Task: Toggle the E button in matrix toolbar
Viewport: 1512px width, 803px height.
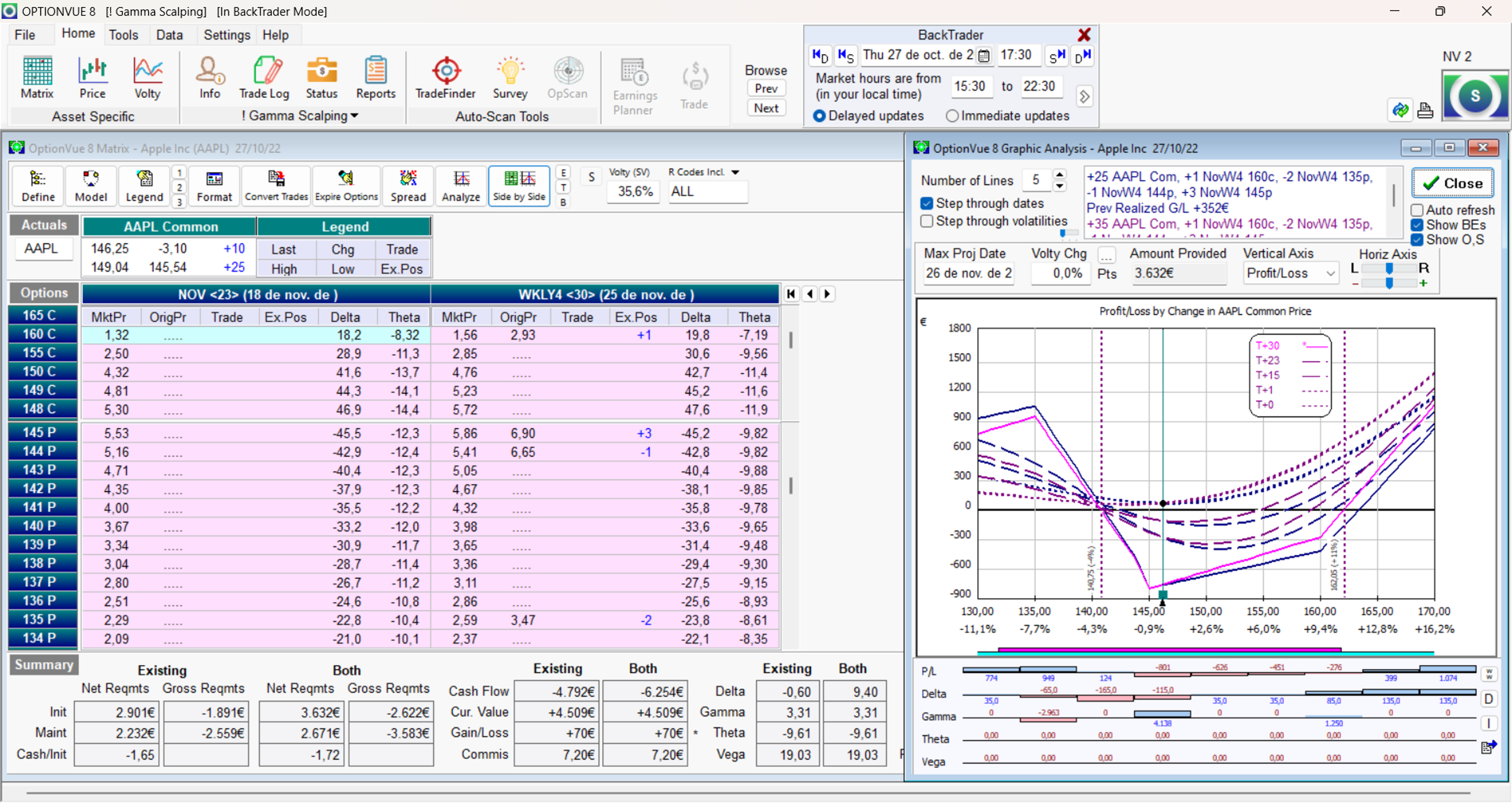Action: 564,172
